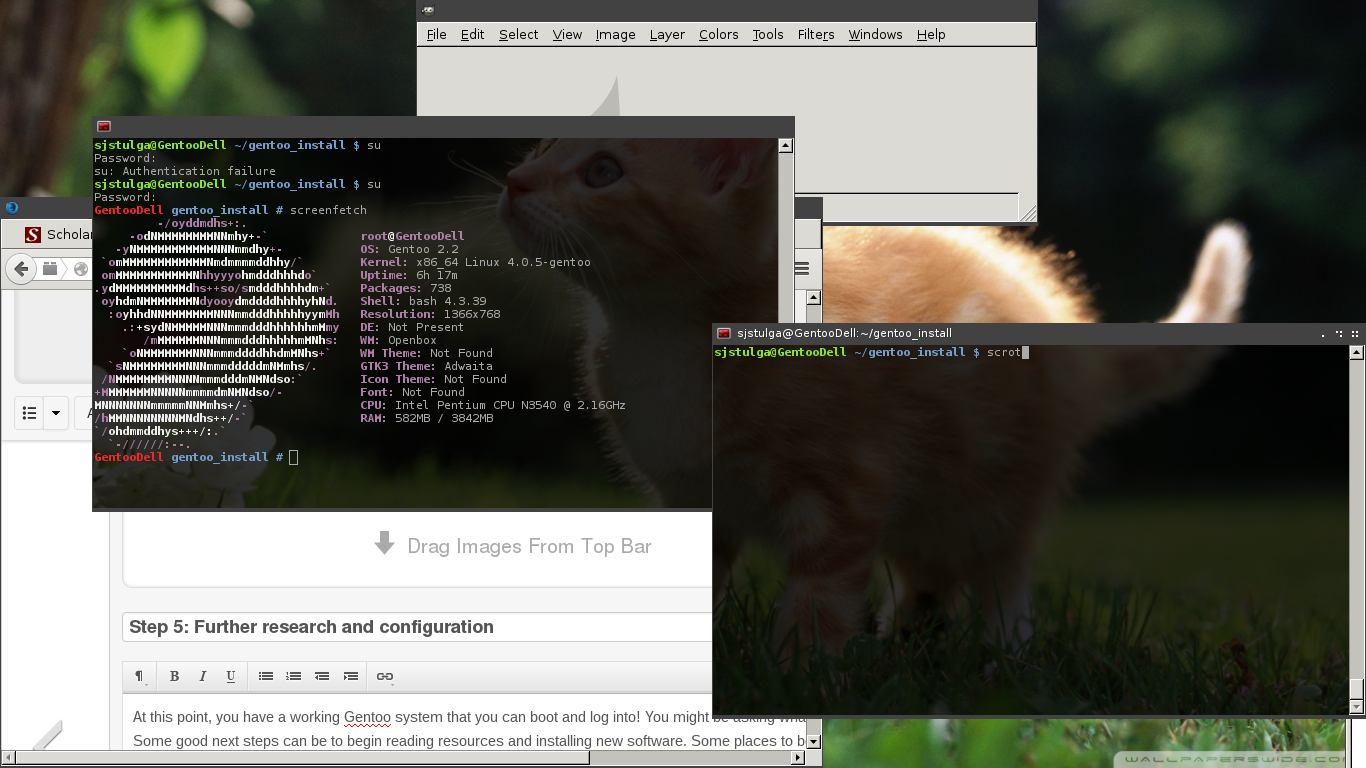Click the 'WM: Openbox' line
This screenshot has height=768, width=1366.
(x=399, y=340)
